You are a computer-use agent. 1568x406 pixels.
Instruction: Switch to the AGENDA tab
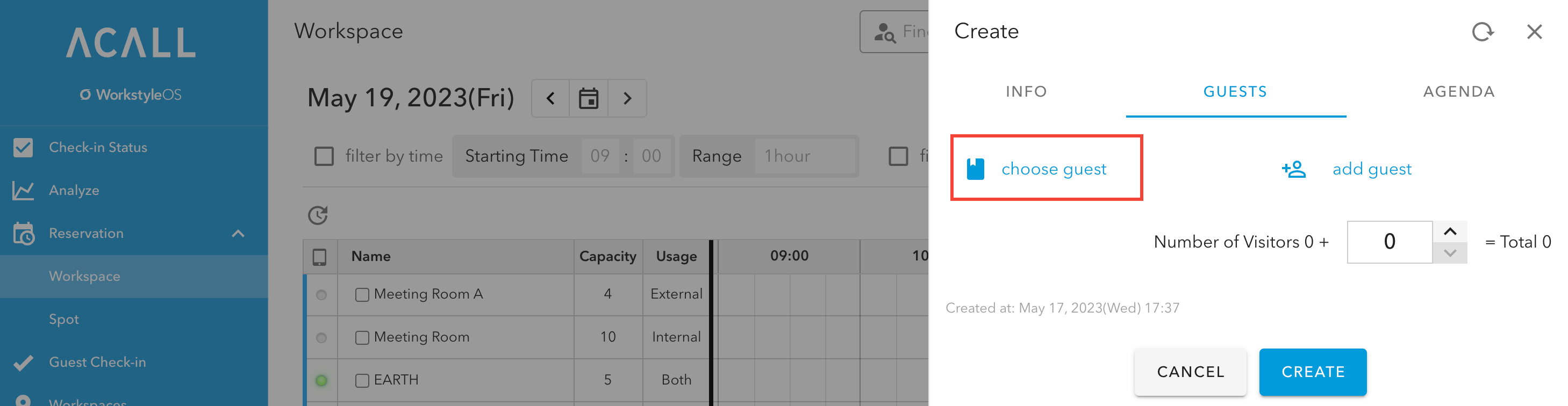pyautogui.click(x=1458, y=92)
